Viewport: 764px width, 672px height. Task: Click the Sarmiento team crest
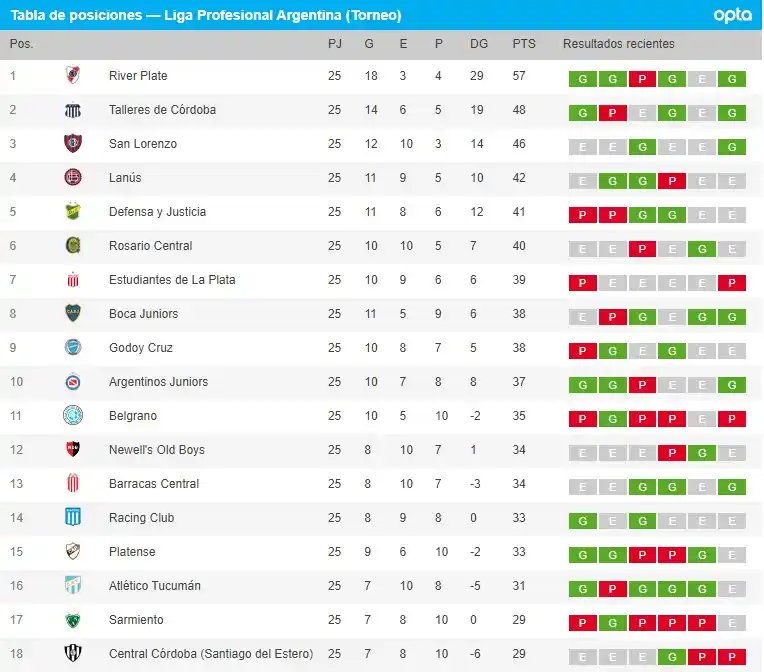[72, 620]
